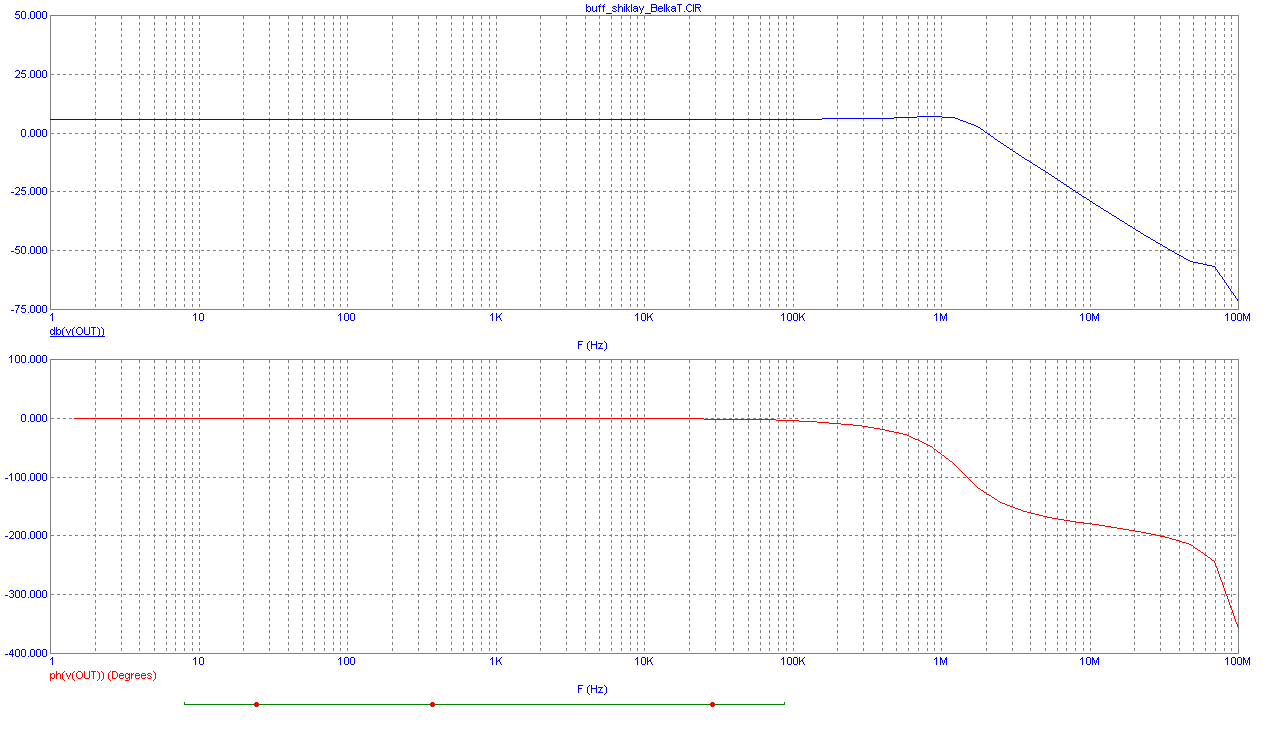This screenshot has width=1267, height=730.
Task: Click the -400.000 value on phase axis
Action: point(25,654)
